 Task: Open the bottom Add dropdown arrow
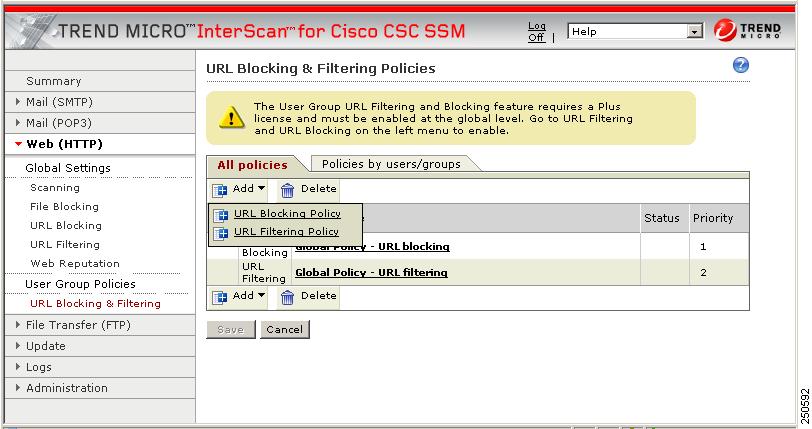coord(261,295)
